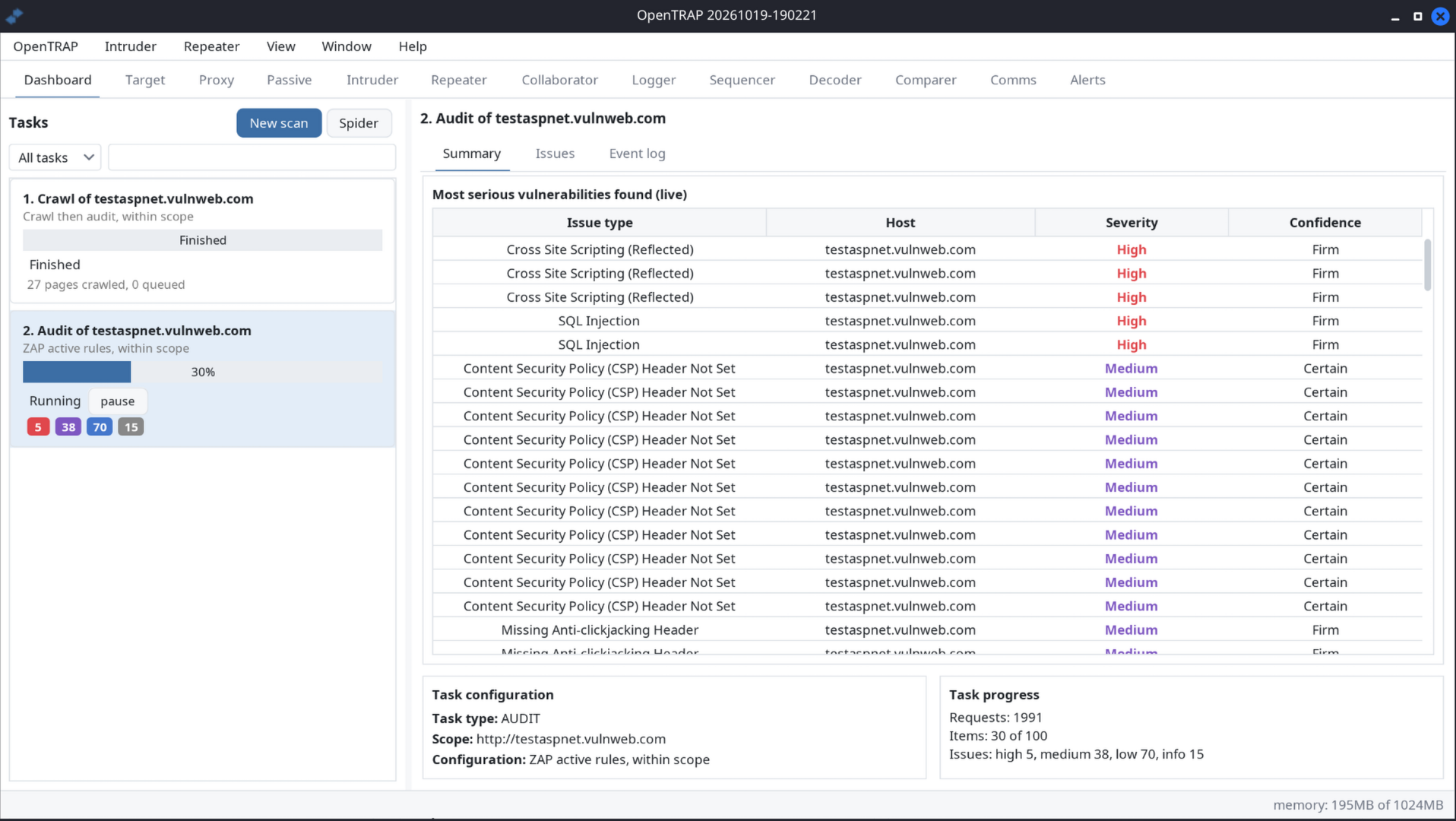
Task: Select the Dashboard tab
Action: [58, 80]
